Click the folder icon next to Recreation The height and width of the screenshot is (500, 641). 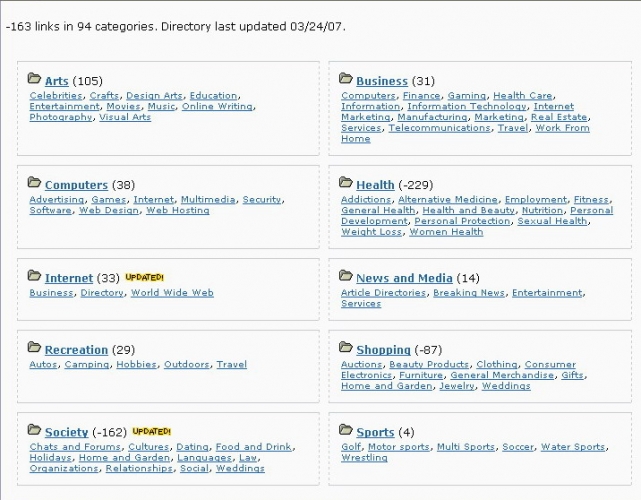35,348
